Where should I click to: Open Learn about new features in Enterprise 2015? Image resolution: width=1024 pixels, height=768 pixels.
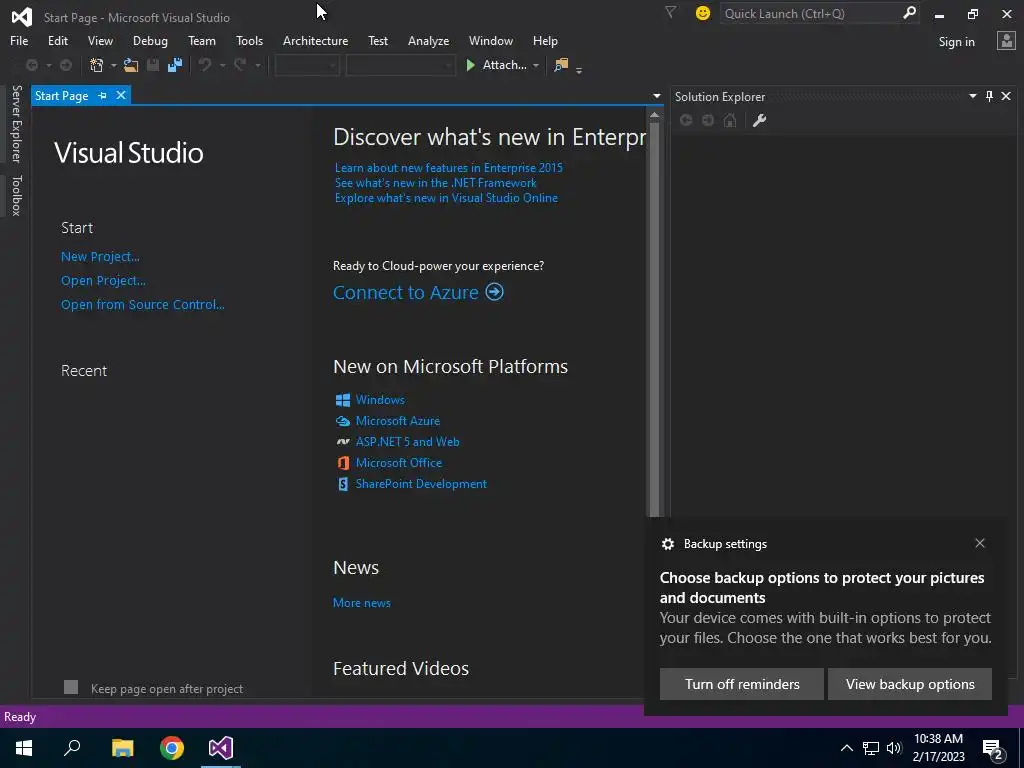pos(449,168)
